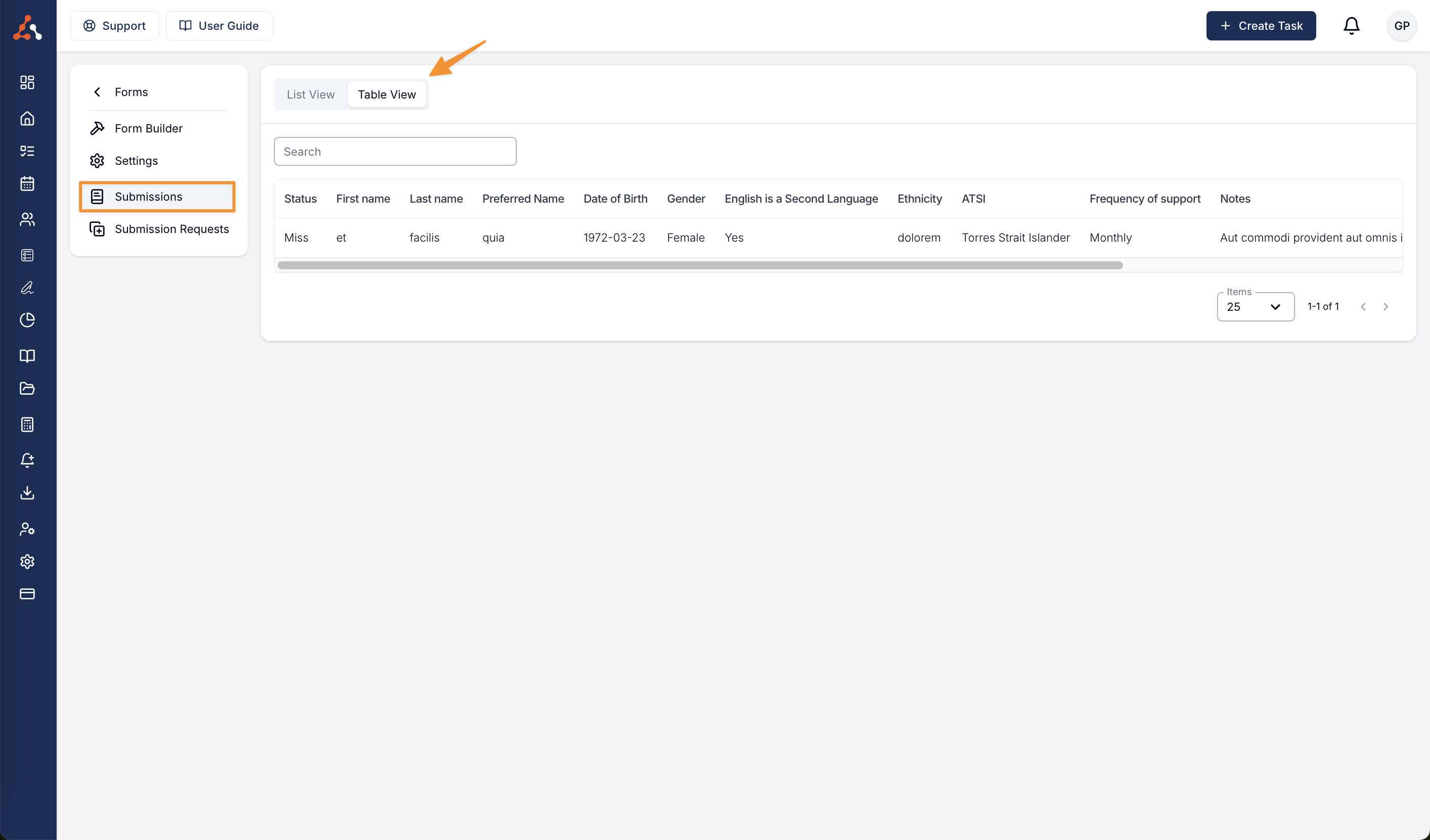The image size is (1430, 840).
Task: Click the download icon in sidebar
Action: click(27, 492)
